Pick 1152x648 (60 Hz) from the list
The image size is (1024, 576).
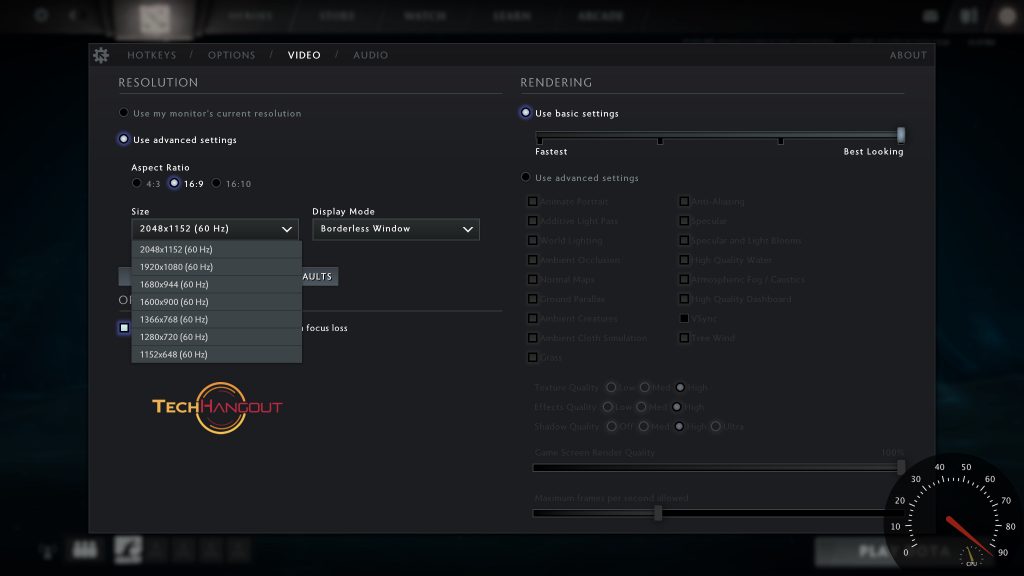216,354
